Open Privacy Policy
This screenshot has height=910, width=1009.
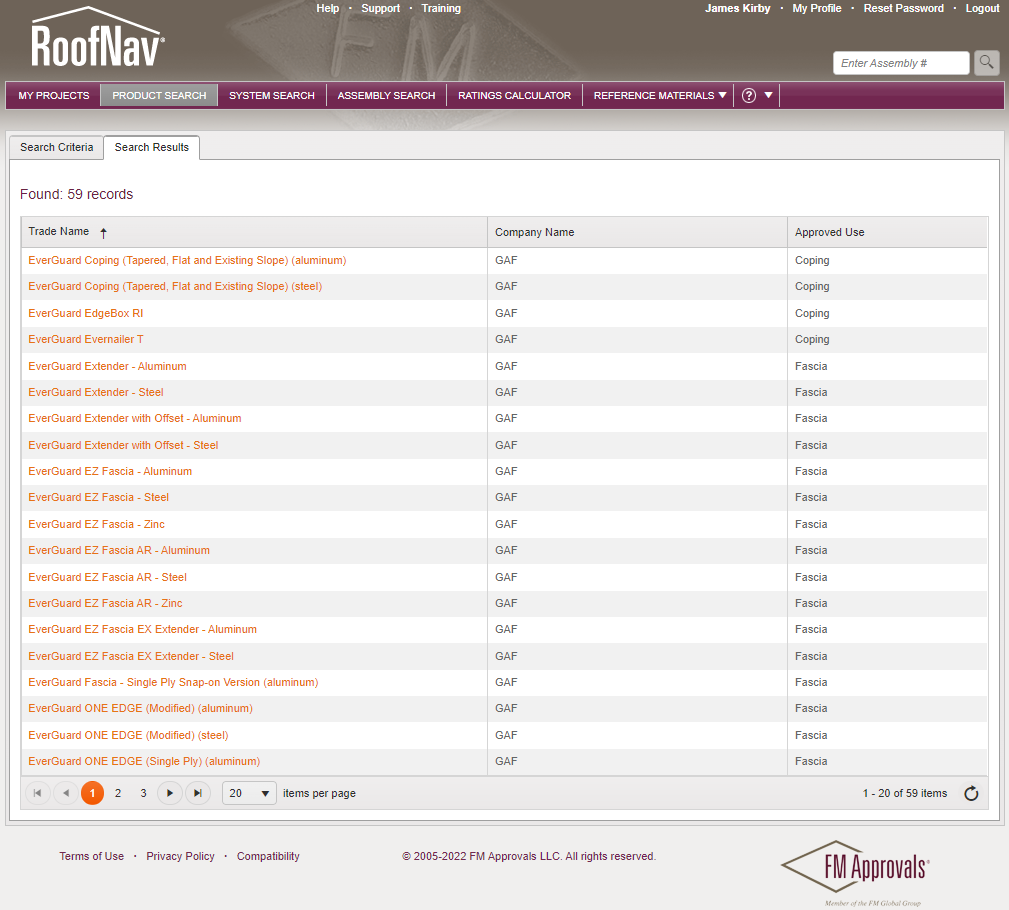click(x=180, y=856)
